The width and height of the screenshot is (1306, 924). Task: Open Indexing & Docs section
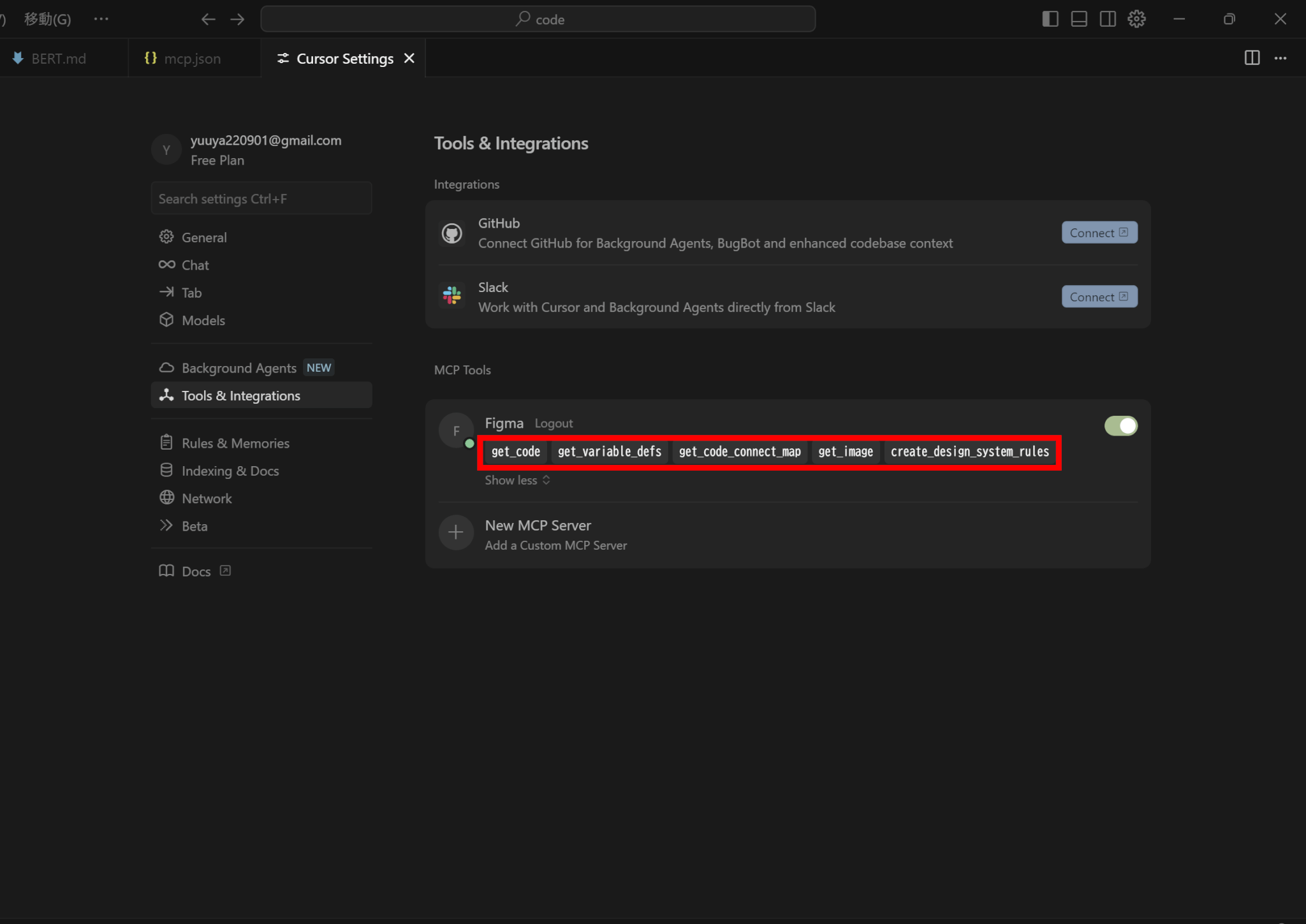tap(261, 471)
